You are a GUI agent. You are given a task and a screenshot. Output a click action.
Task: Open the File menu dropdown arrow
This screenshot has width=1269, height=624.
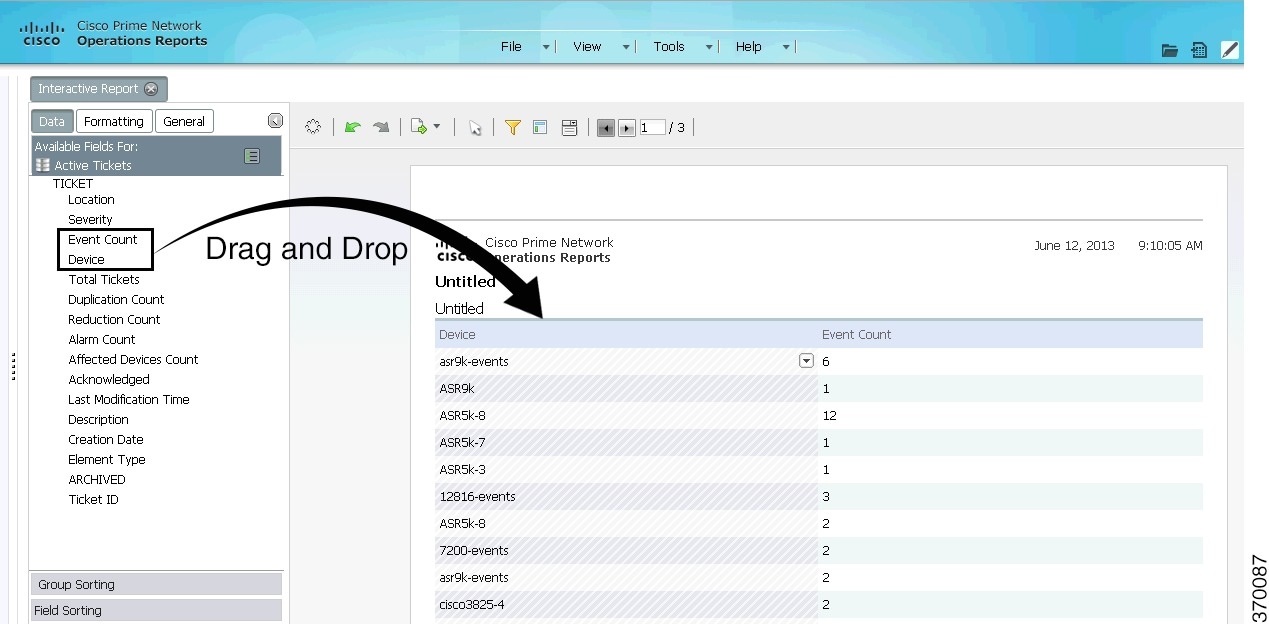pyautogui.click(x=545, y=46)
